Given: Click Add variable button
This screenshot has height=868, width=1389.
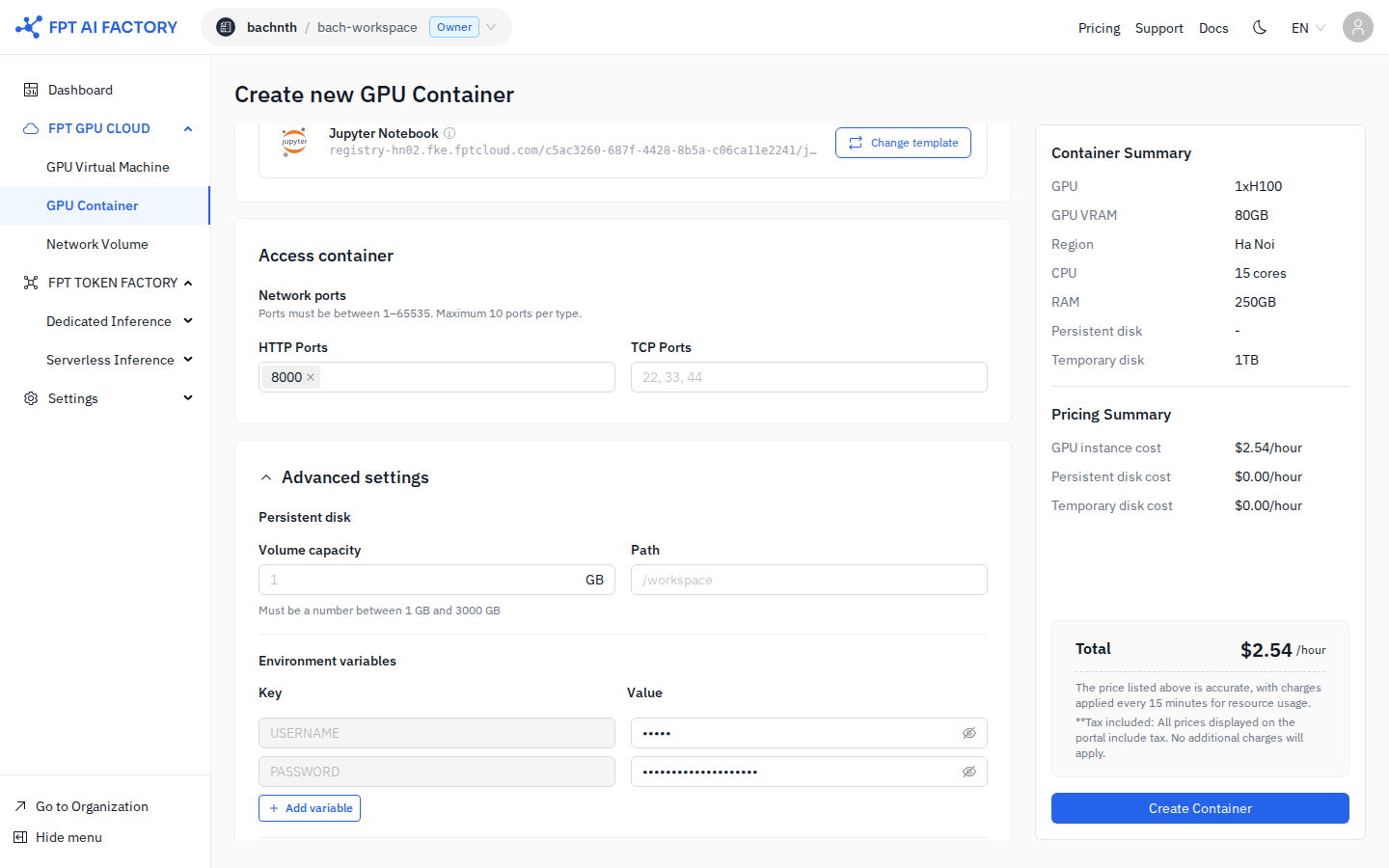Looking at the screenshot, I should 310,808.
